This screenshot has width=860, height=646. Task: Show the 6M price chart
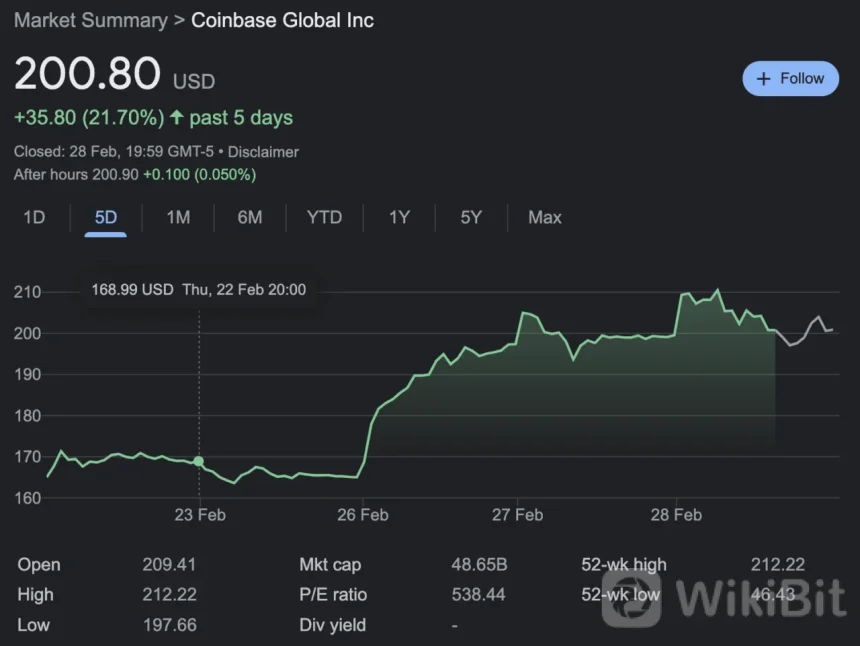point(249,217)
